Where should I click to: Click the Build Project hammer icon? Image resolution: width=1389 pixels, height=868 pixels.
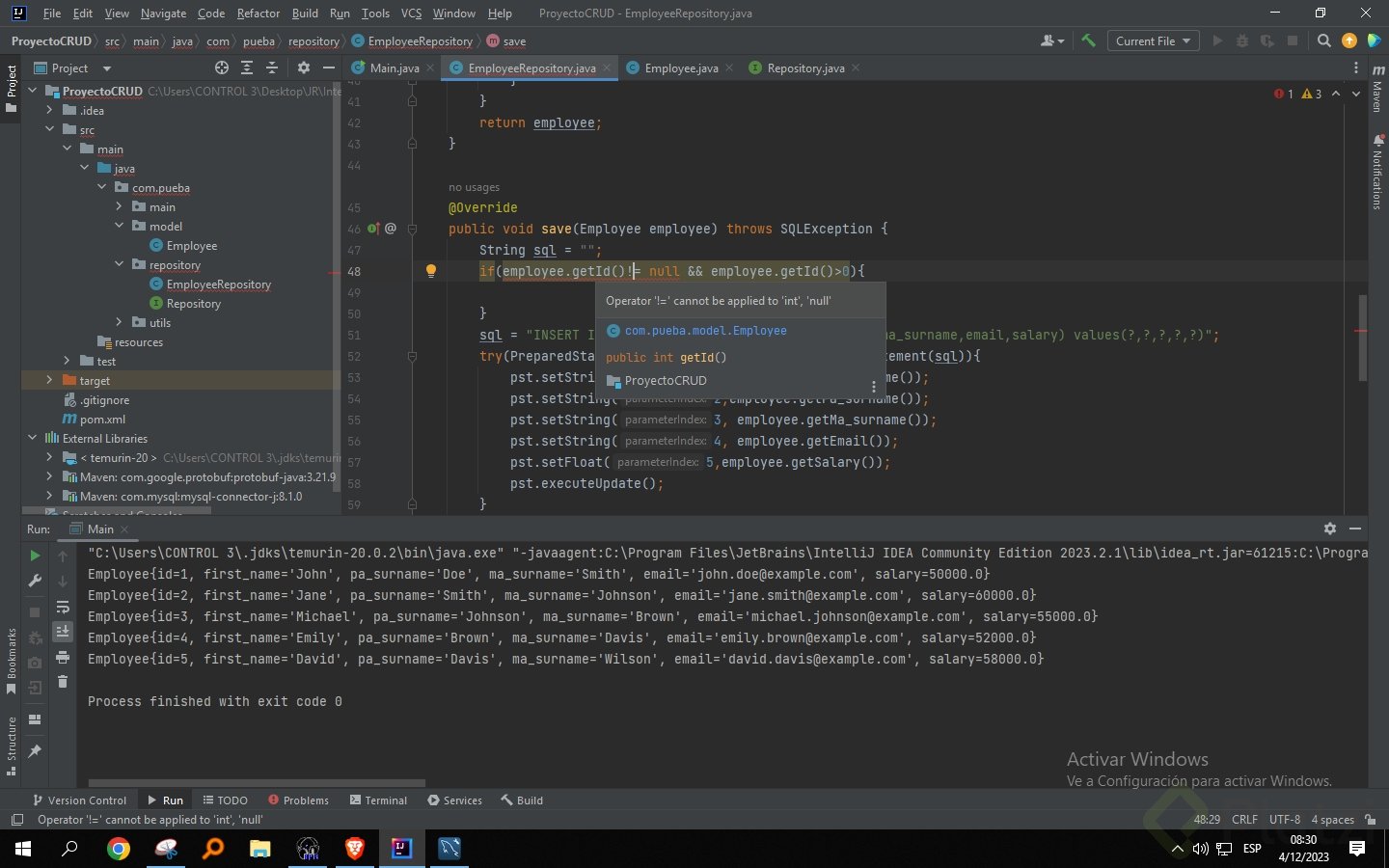[1088, 41]
